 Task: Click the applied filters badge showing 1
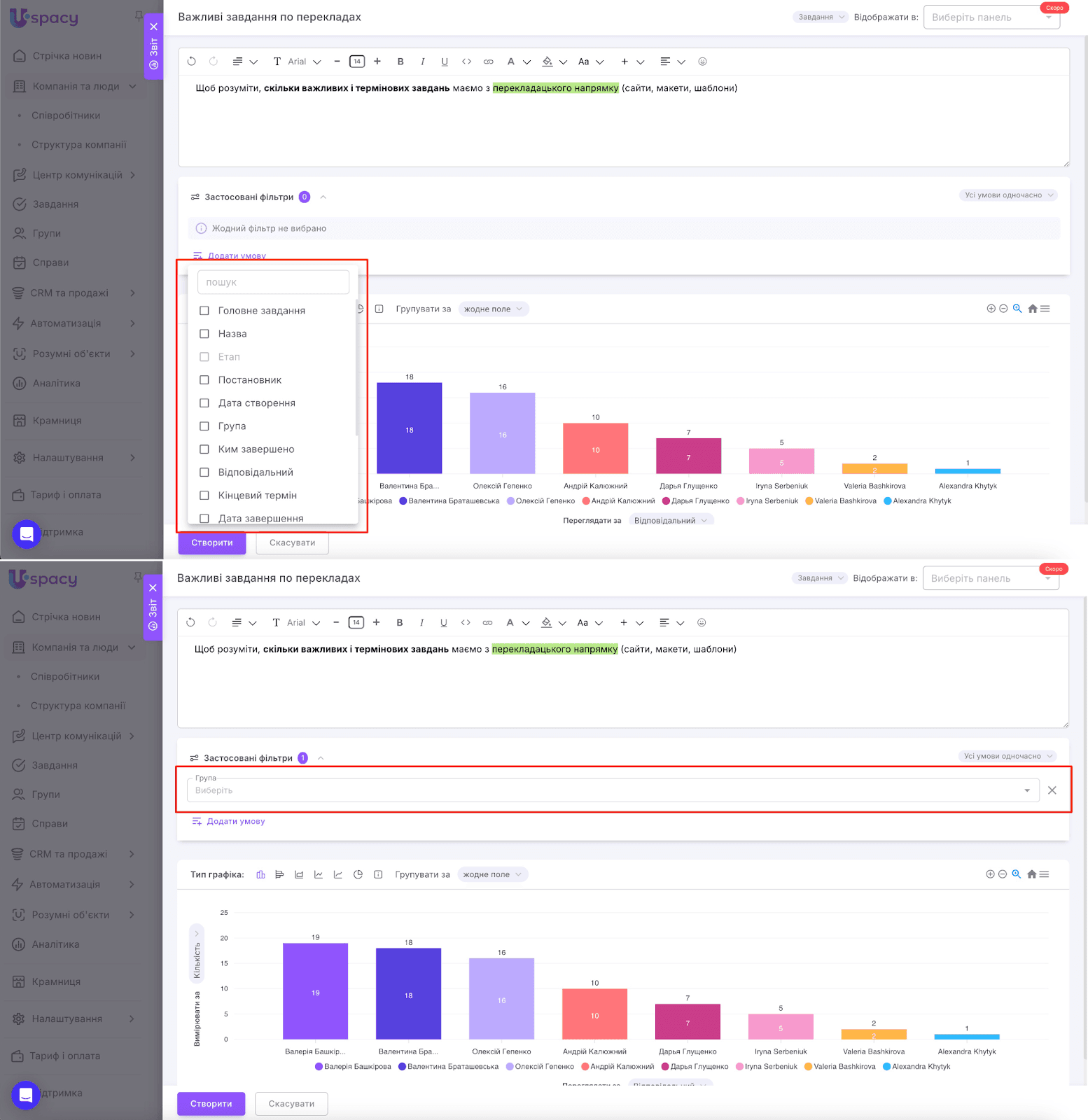(x=302, y=758)
